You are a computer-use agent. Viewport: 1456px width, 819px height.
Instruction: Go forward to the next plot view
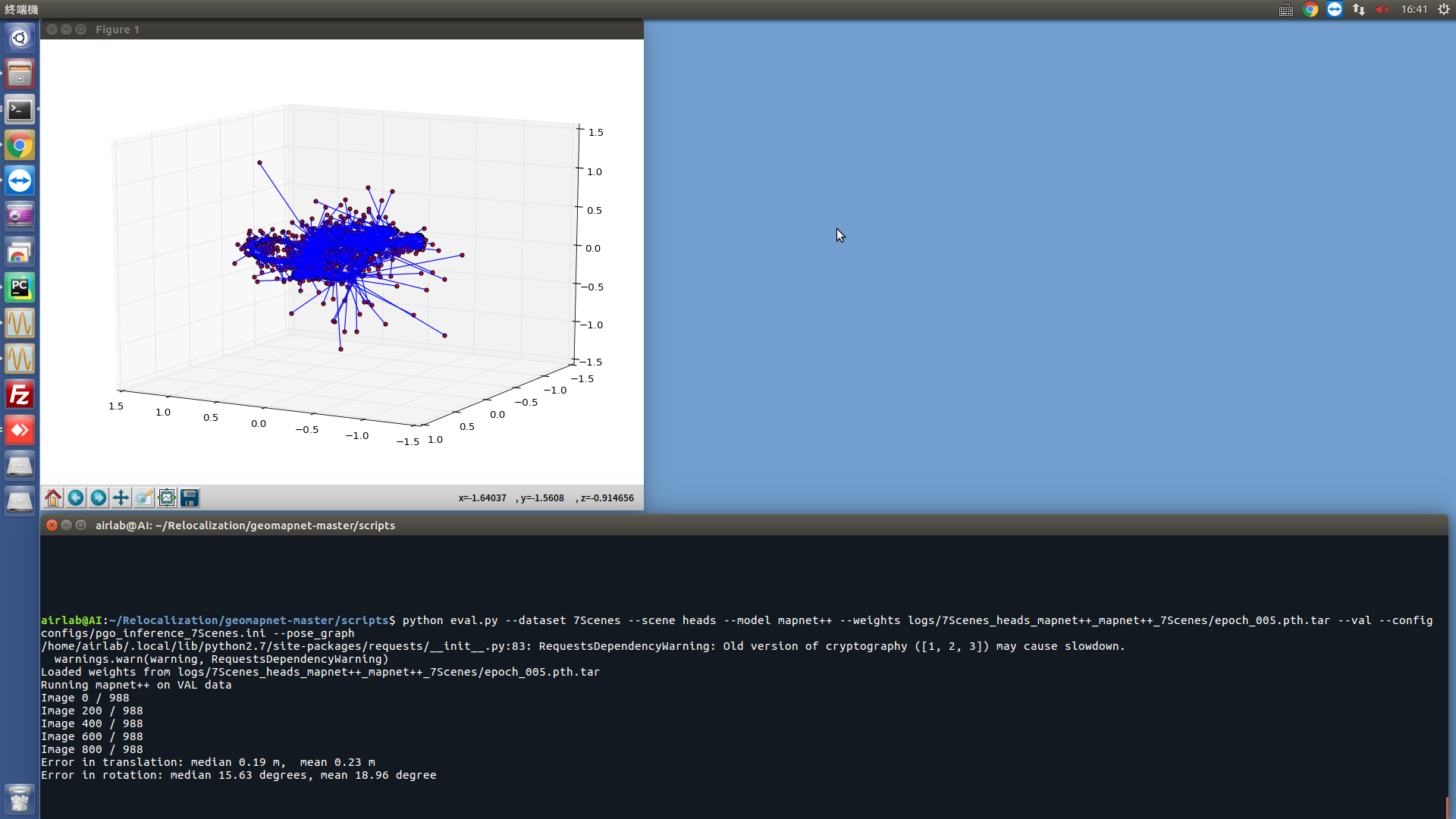[99, 498]
